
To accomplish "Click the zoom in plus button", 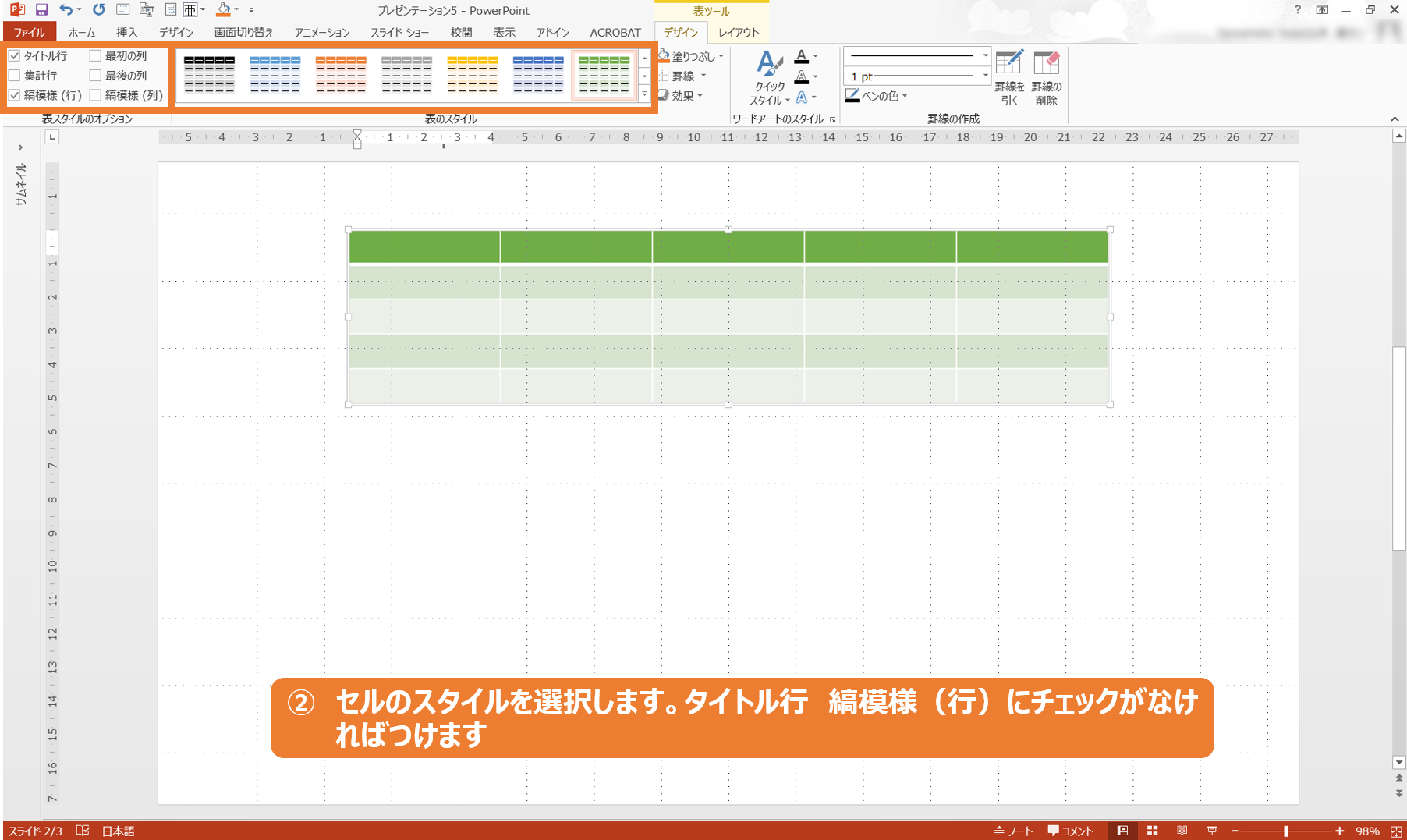I will point(1340,831).
